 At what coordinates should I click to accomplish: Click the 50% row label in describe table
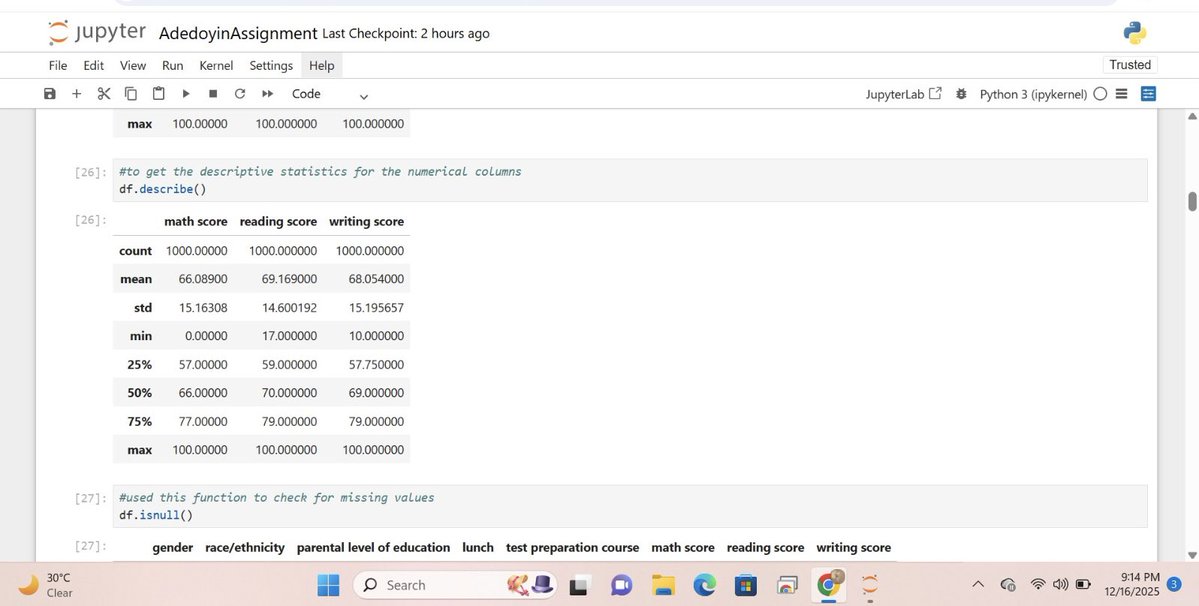(x=139, y=393)
